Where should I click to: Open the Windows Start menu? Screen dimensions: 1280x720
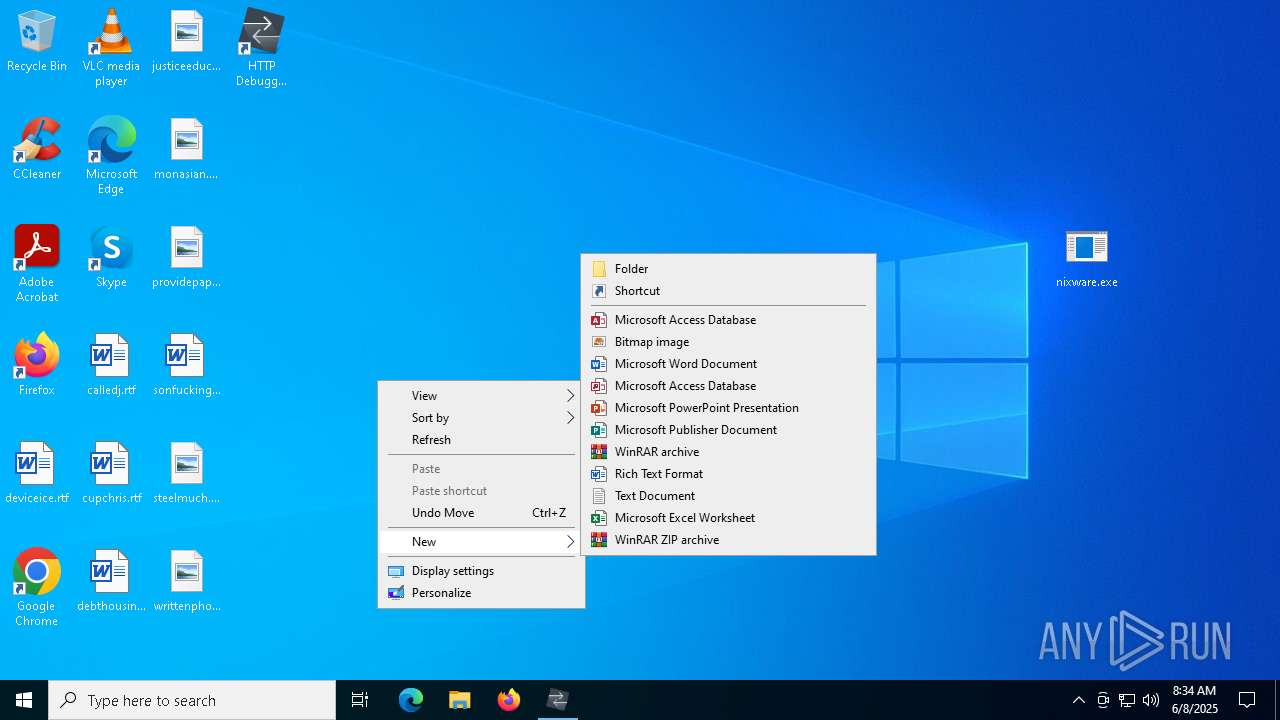coord(24,700)
